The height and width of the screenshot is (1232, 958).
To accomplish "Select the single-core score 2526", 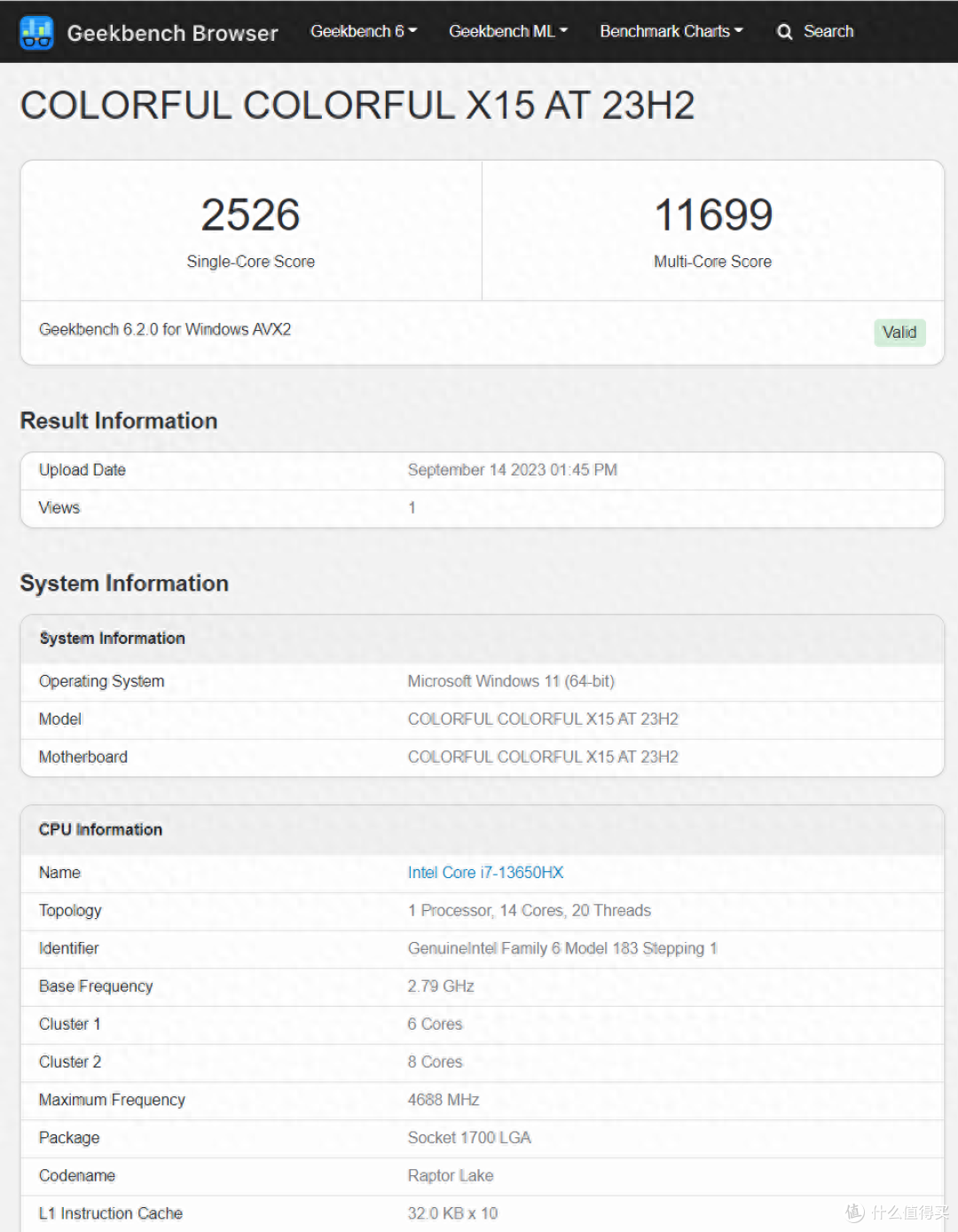I will coord(251,215).
